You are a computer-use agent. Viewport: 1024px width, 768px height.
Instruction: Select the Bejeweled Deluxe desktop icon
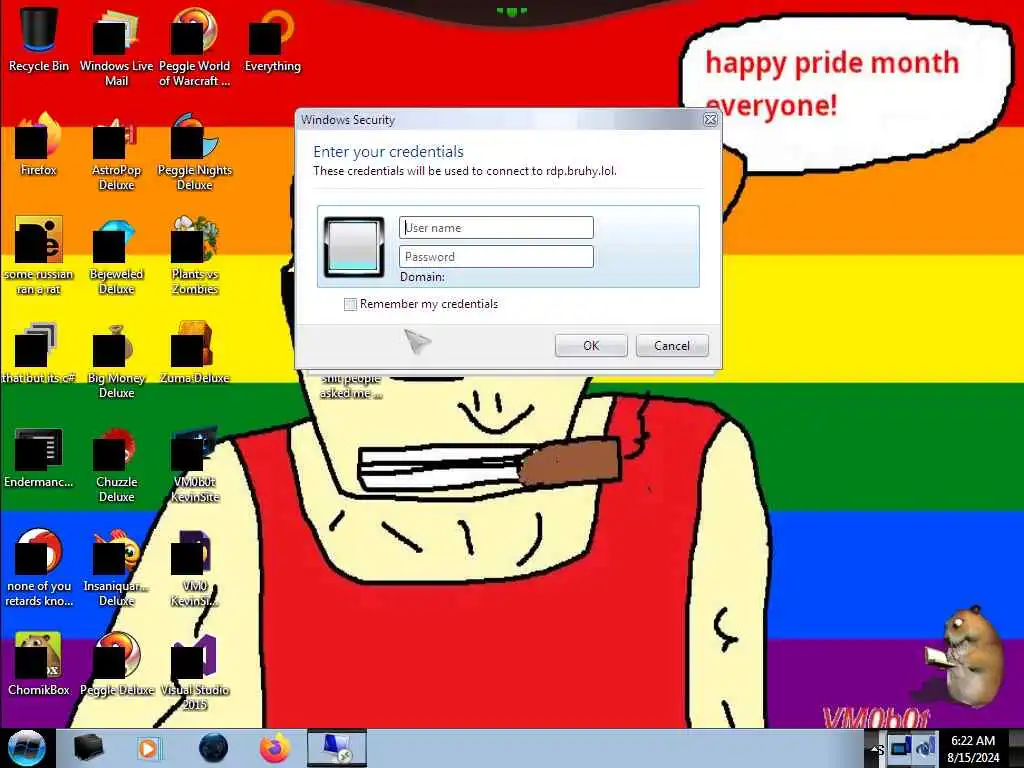[116, 255]
